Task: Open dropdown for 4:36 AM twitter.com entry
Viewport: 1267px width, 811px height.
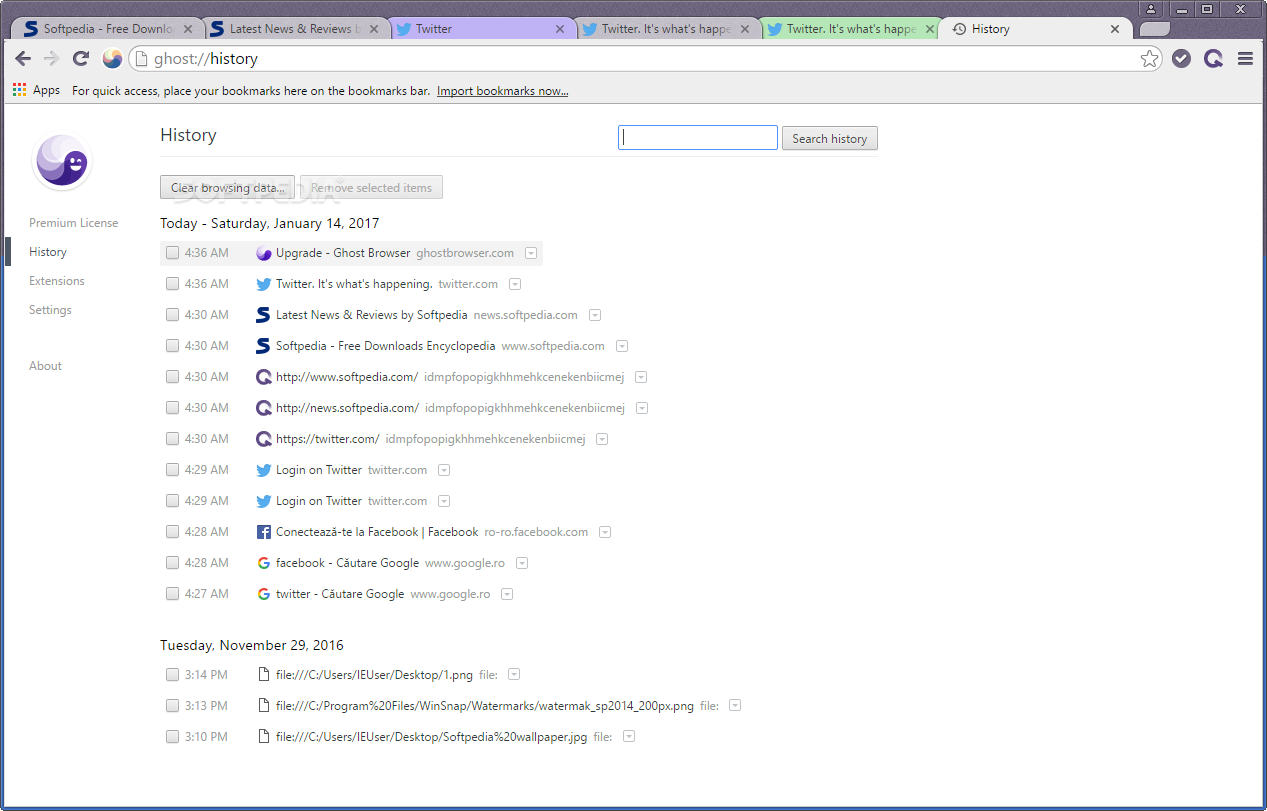Action: click(x=515, y=284)
